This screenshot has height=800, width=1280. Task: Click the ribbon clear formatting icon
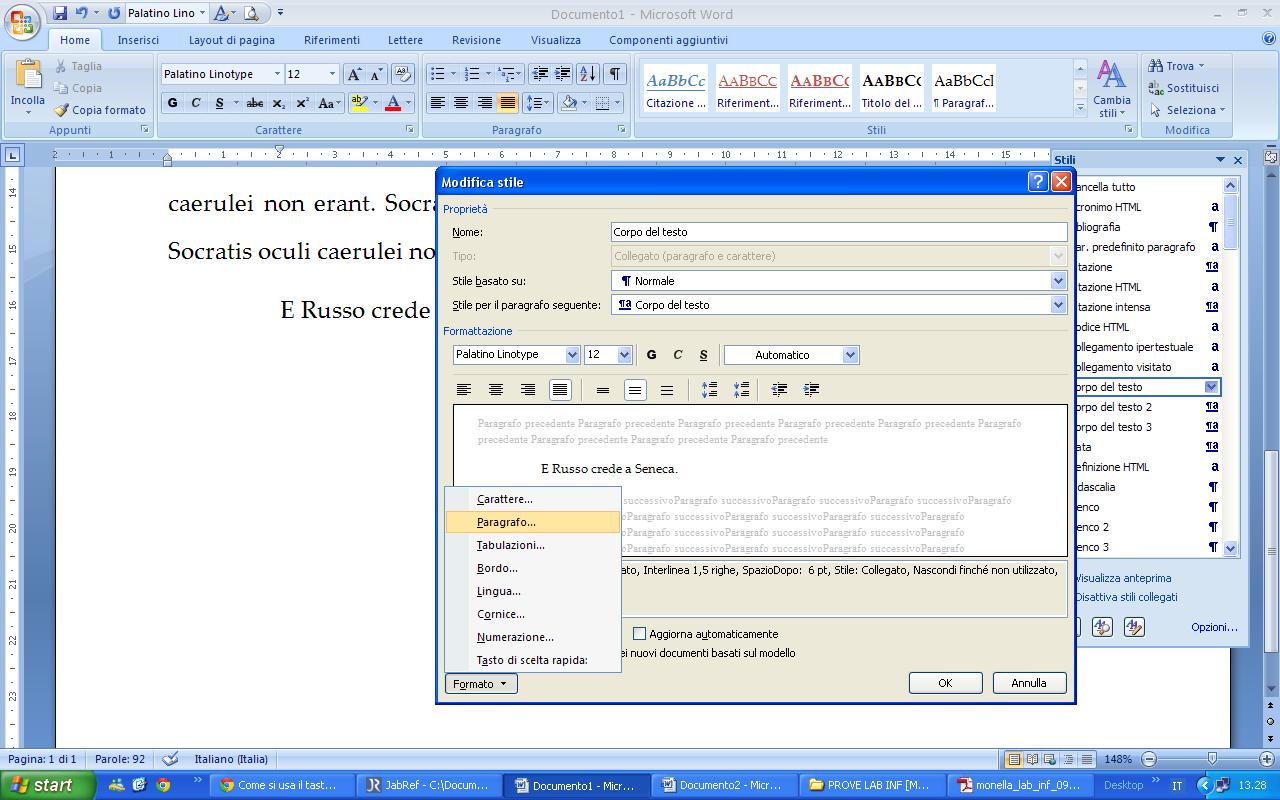tap(402, 74)
